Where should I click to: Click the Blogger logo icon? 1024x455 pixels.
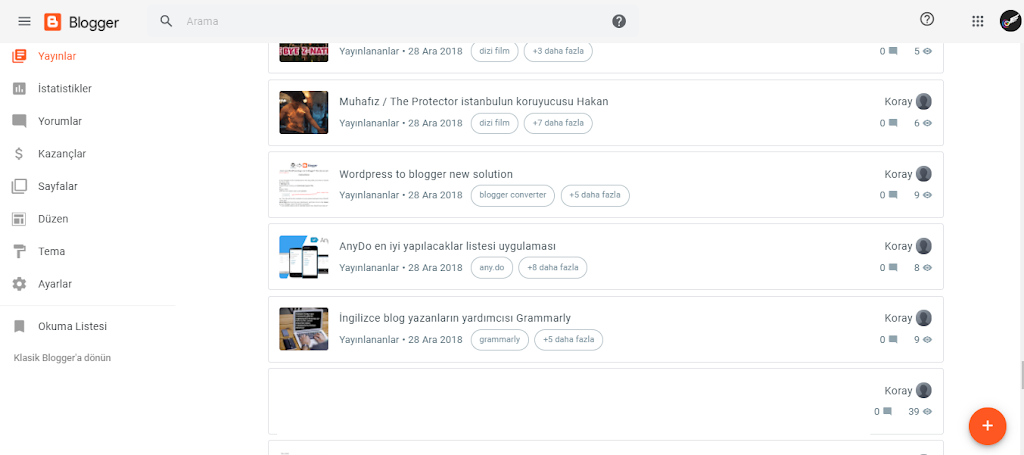[53, 22]
